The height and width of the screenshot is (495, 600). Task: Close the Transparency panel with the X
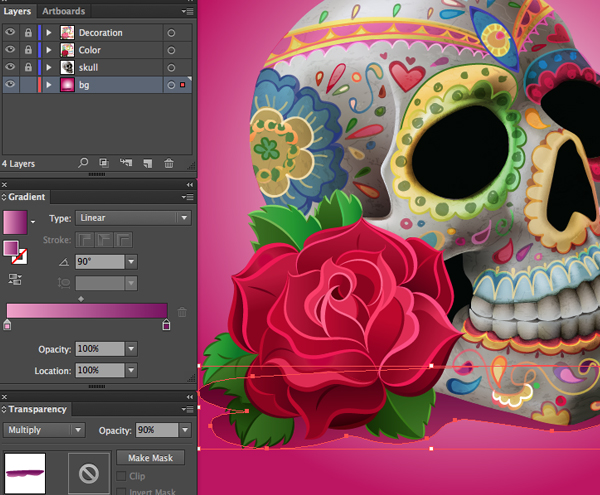point(4,397)
